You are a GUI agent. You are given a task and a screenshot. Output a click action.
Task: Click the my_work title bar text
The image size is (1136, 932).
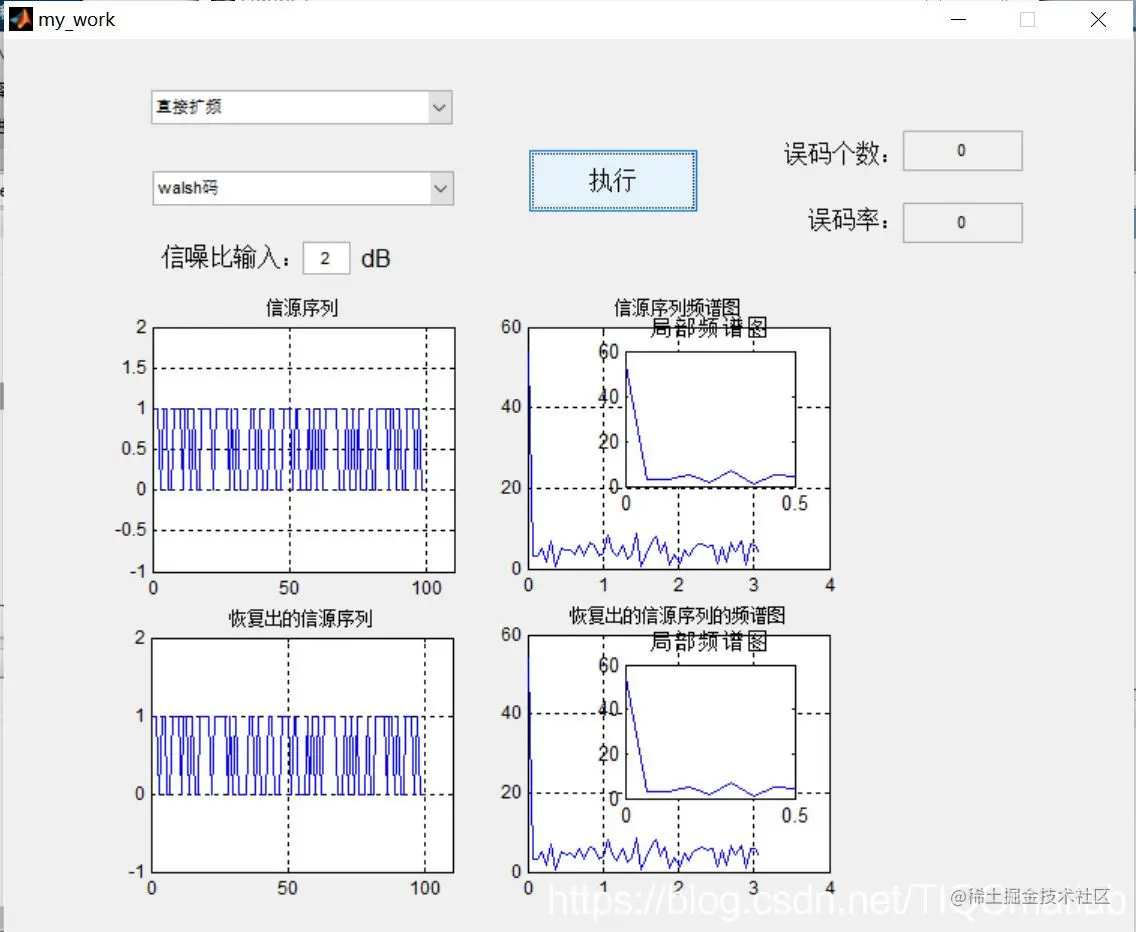pos(75,19)
